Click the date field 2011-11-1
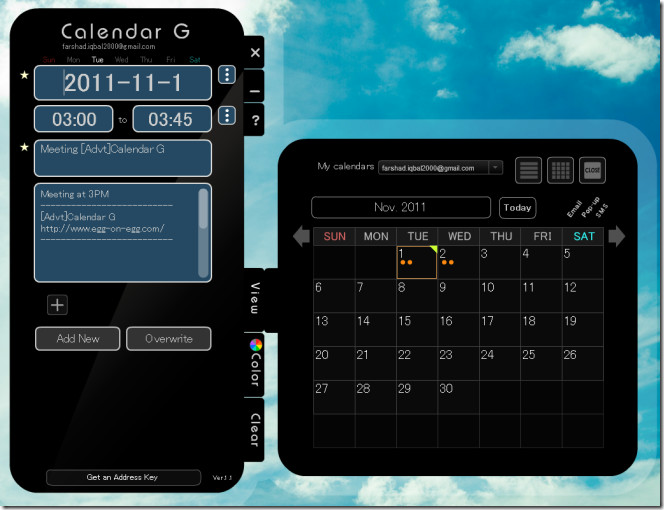The image size is (664, 510). click(x=123, y=83)
